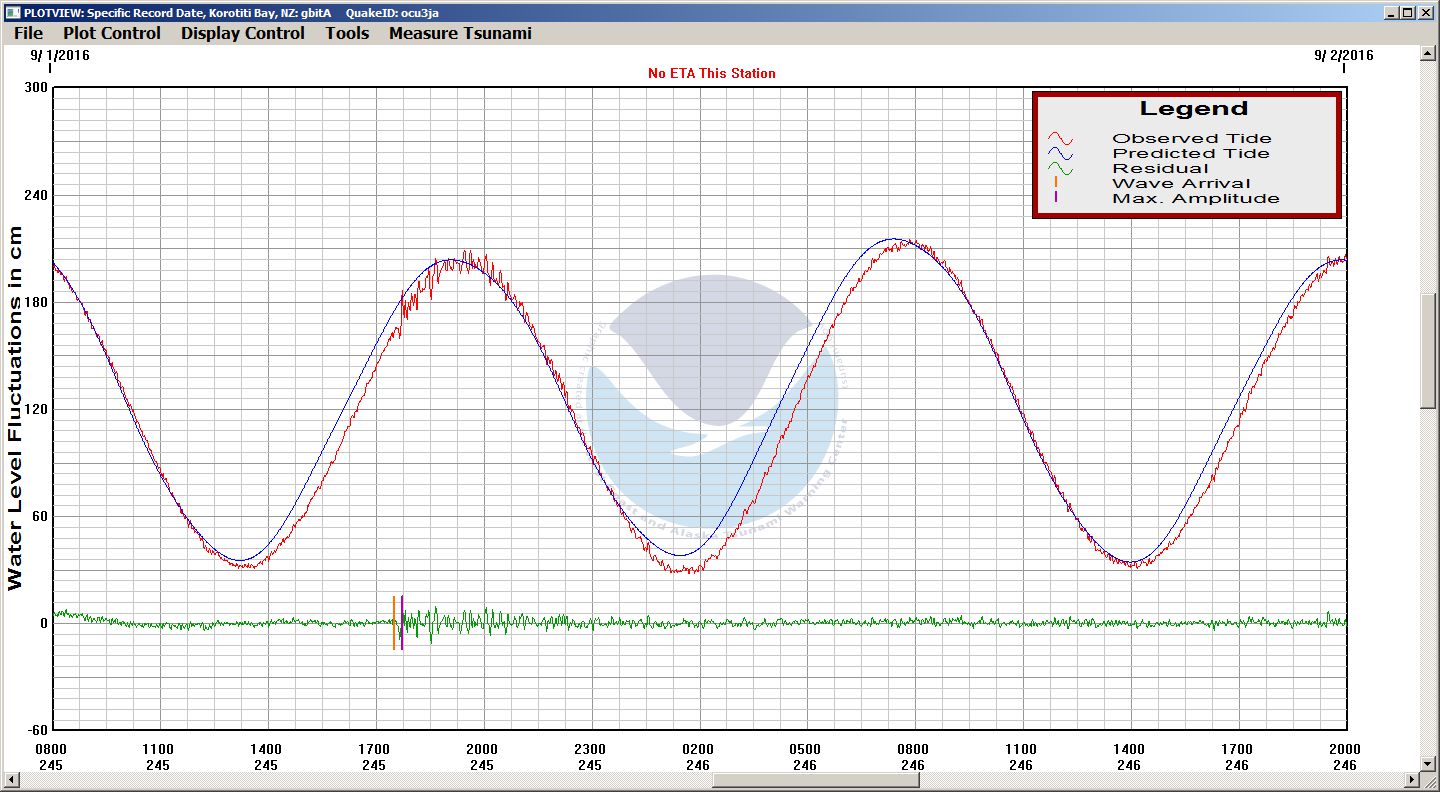Click the Max. Amplitude legend entry
This screenshot has width=1440, height=792.
click(x=1196, y=199)
